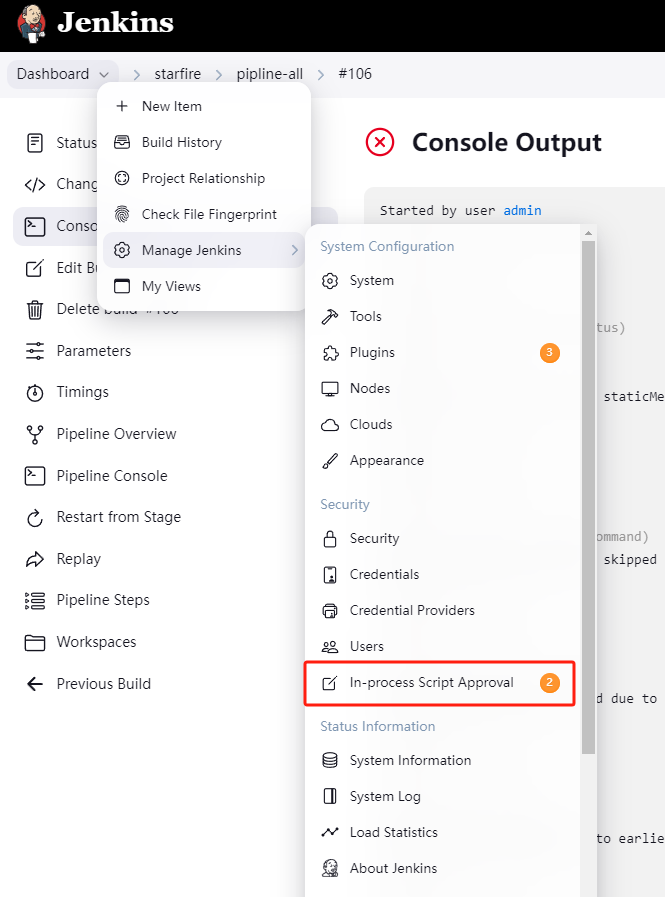Go to starfire breadcrumb link
The image size is (665, 897).
[178, 74]
